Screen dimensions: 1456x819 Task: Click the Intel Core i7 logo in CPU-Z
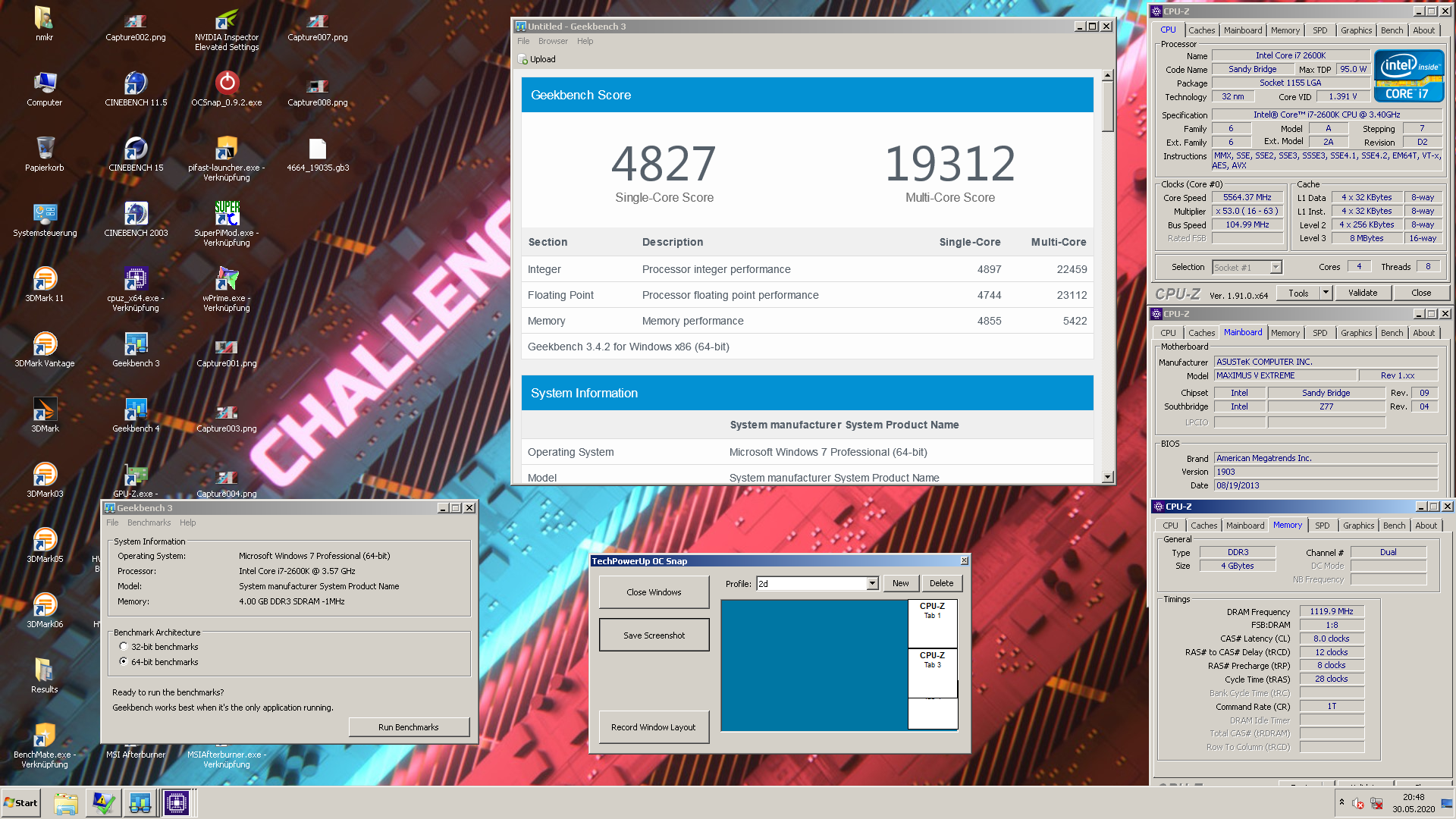pos(1409,76)
